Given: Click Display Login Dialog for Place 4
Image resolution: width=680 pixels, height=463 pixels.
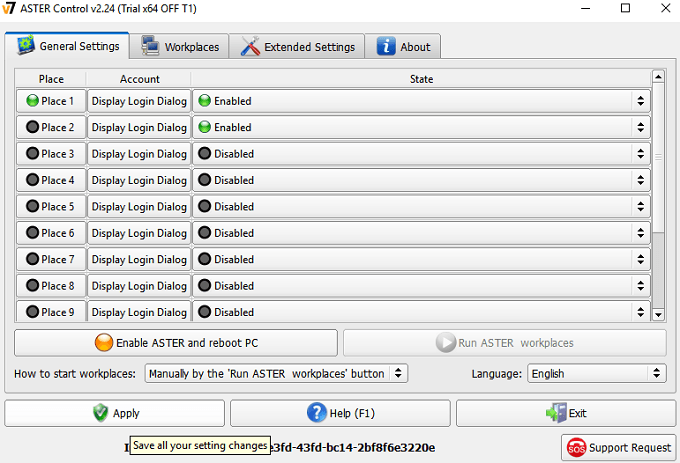Looking at the screenshot, I should click(139, 180).
